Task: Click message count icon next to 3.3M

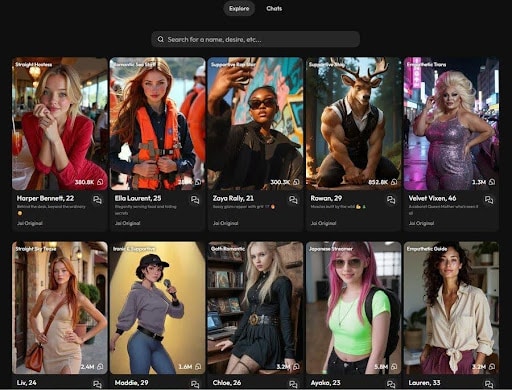Action: [492, 182]
